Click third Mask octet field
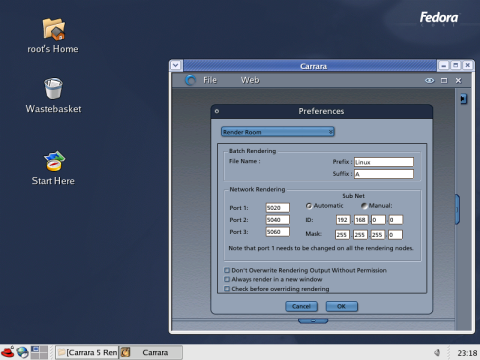480x360 pixels. pyautogui.click(x=378, y=235)
